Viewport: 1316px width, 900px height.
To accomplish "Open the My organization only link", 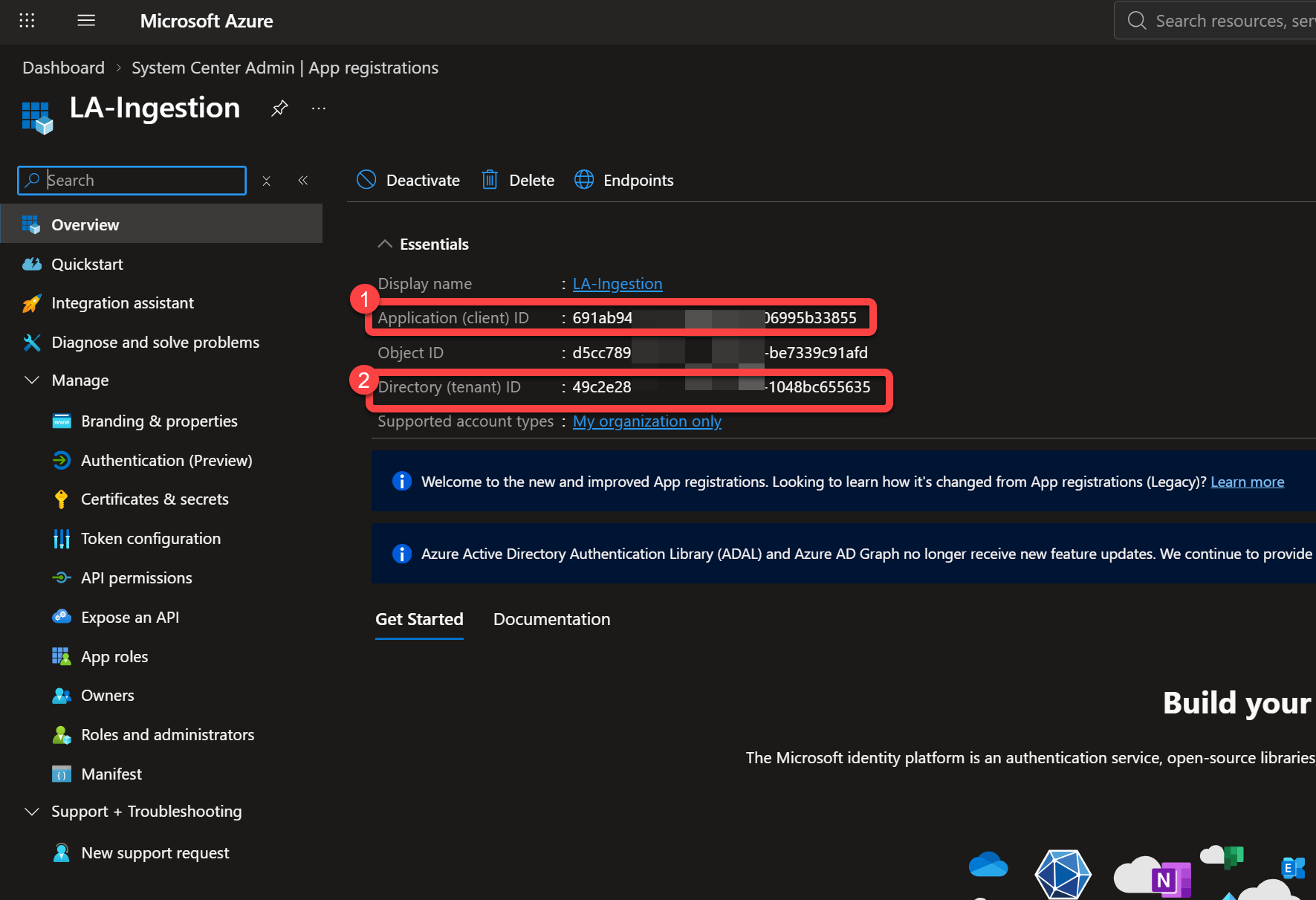I will pos(647,421).
